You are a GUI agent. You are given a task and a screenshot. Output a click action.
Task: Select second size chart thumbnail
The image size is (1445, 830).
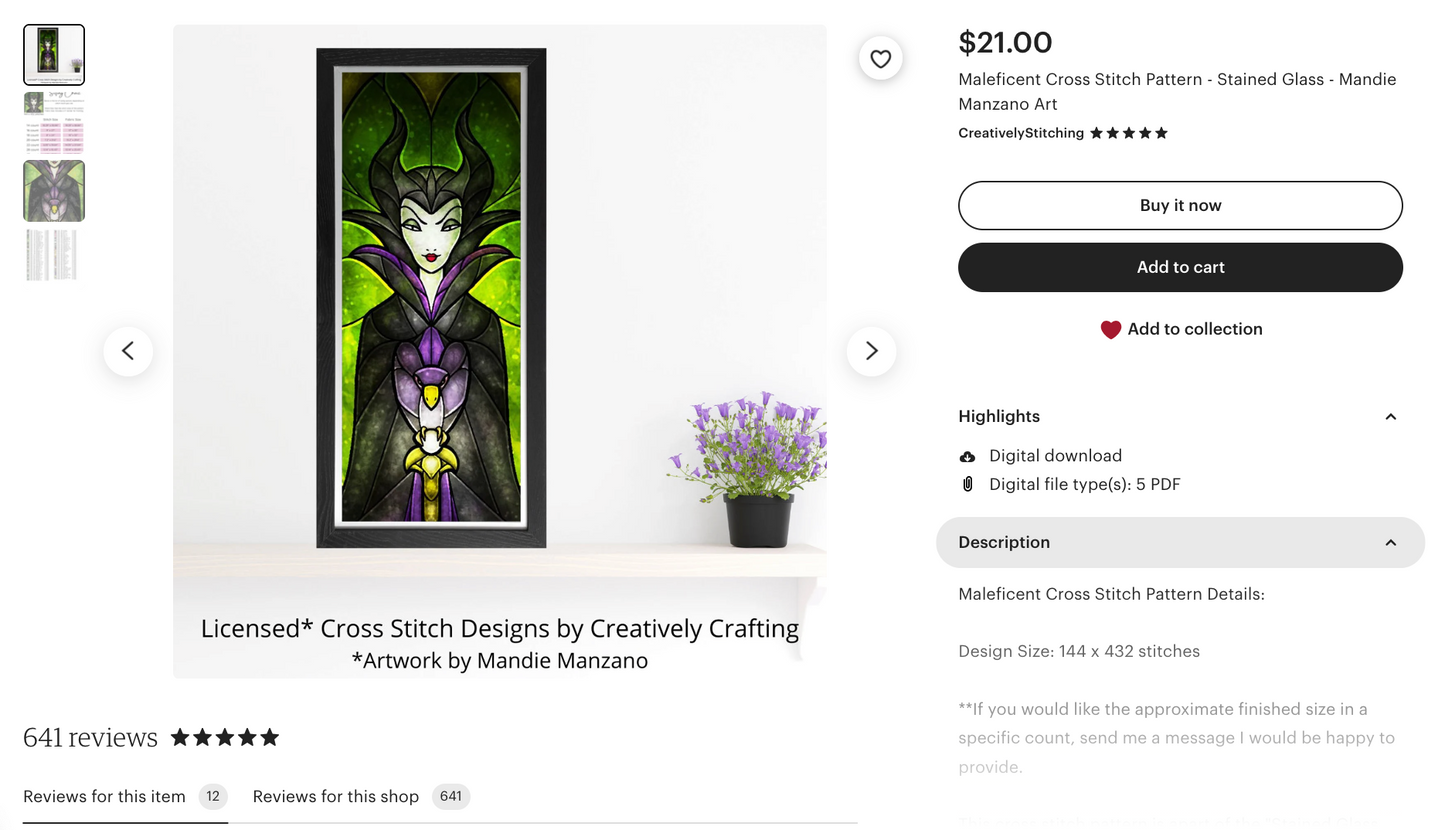pyautogui.click(x=54, y=122)
